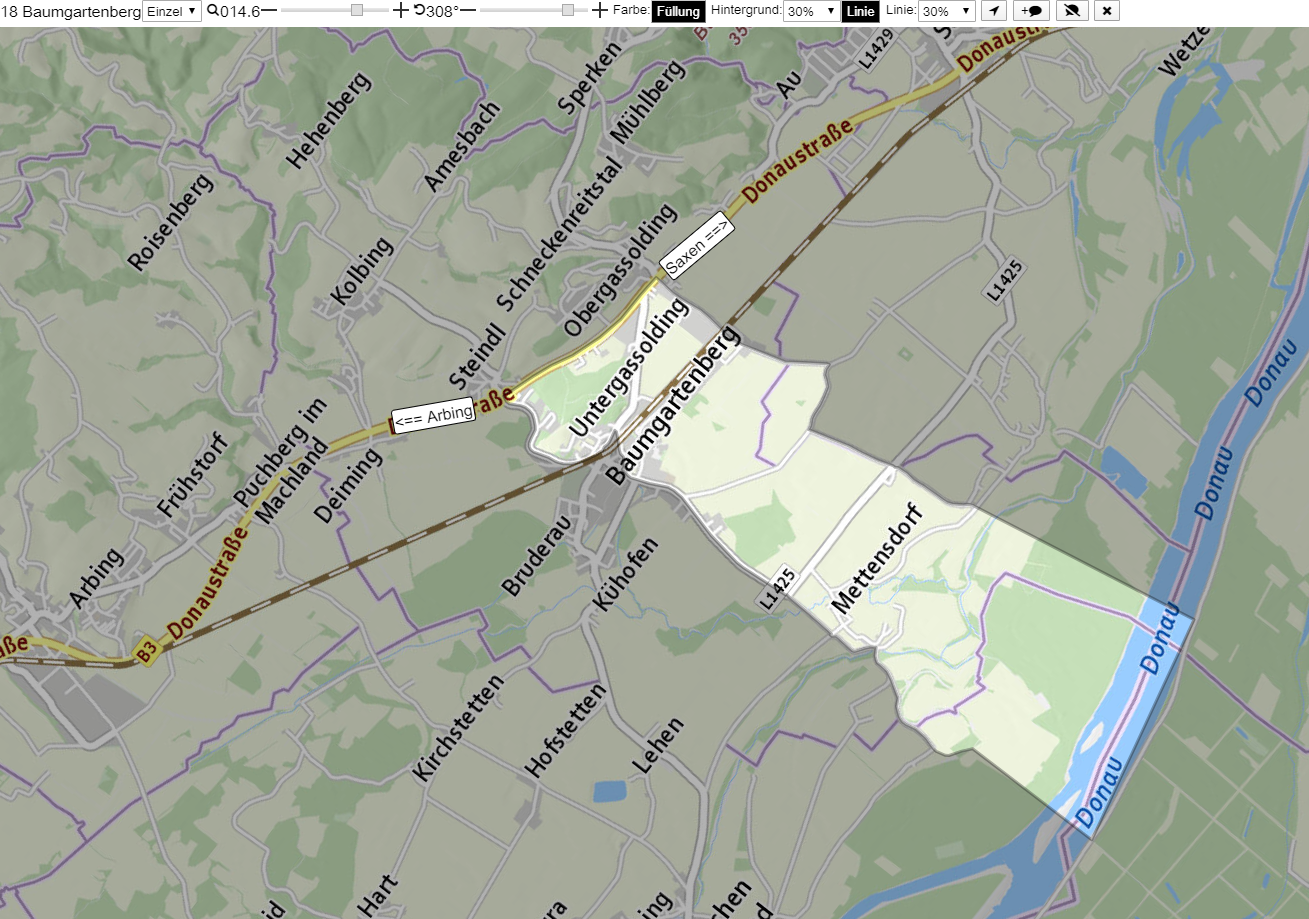The image size is (1309, 919).
Task: Click the rotation reset arrow icon
Action: pos(419,11)
